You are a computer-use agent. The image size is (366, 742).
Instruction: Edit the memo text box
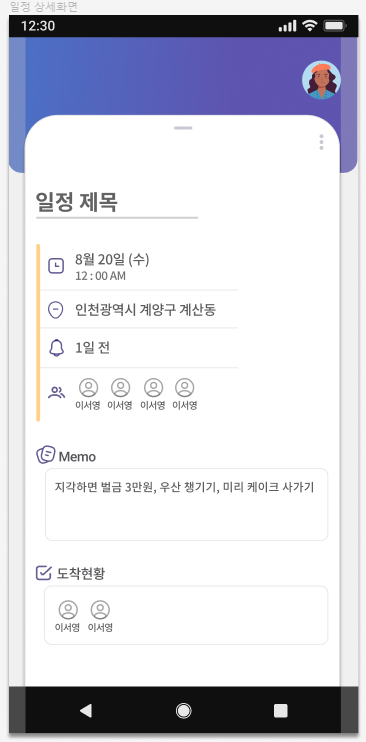click(x=187, y=504)
